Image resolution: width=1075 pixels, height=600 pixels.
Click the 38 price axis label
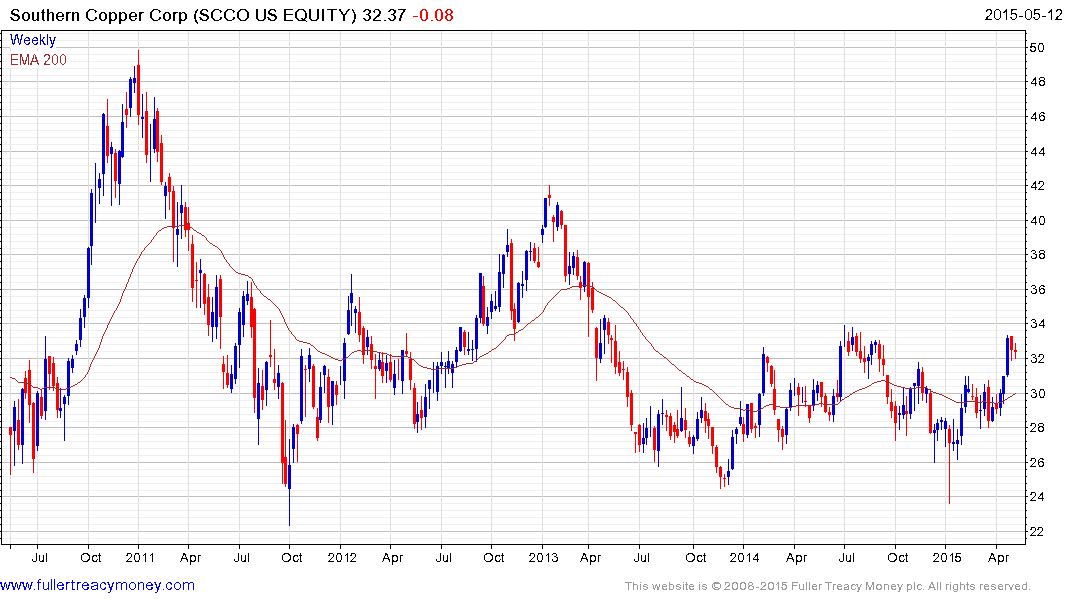point(1037,255)
